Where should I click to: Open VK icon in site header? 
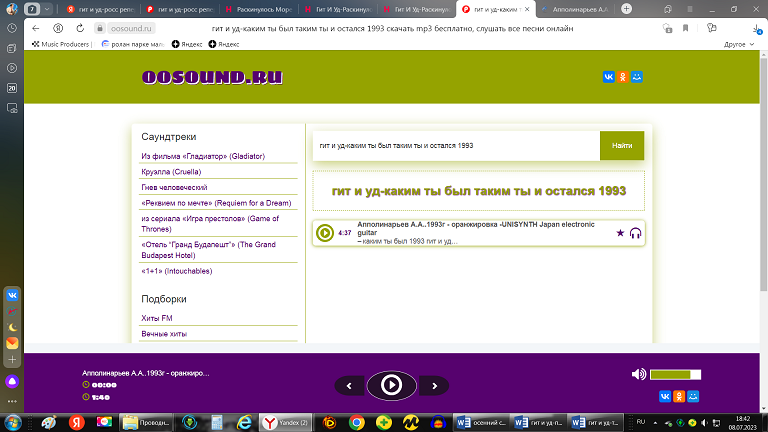pyautogui.click(x=608, y=77)
